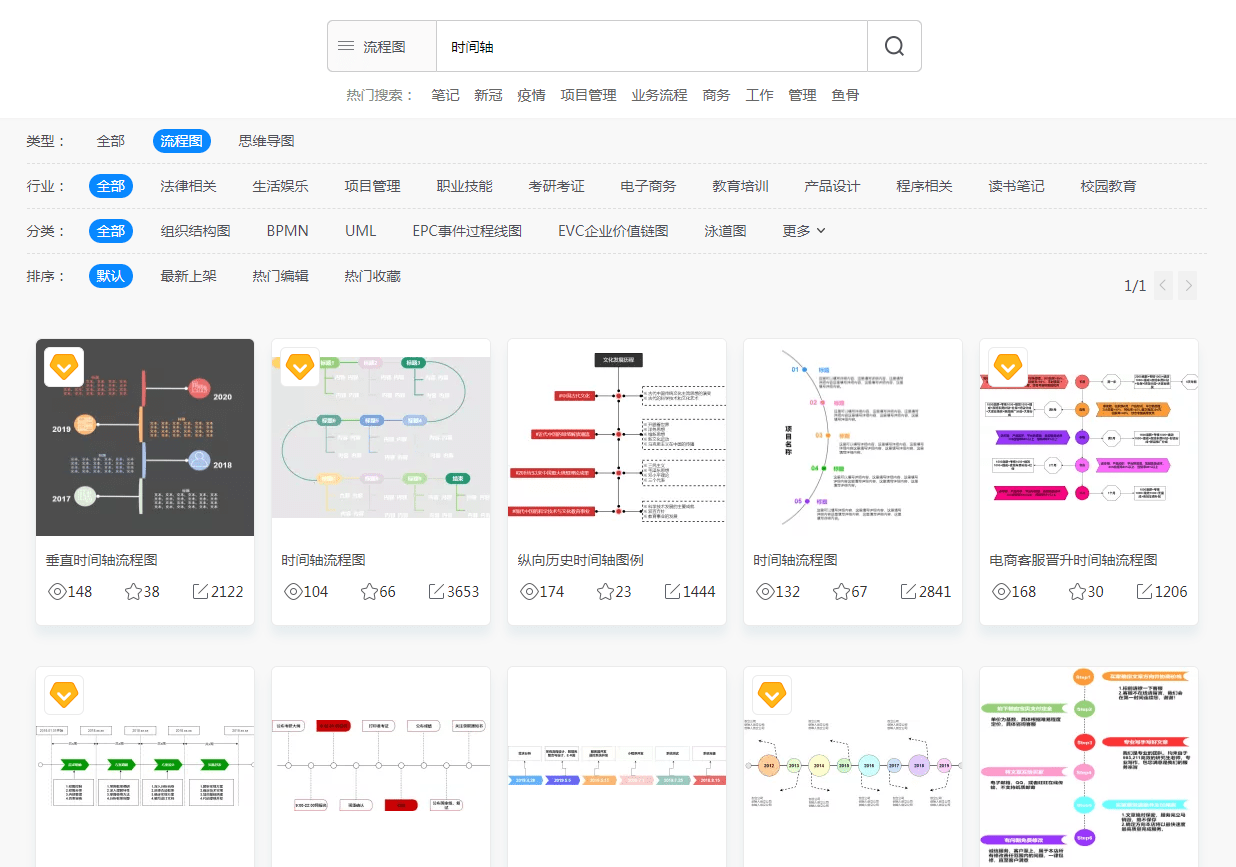Click the previous page arrow
The width and height of the screenshot is (1236, 867).
[x=1163, y=285]
